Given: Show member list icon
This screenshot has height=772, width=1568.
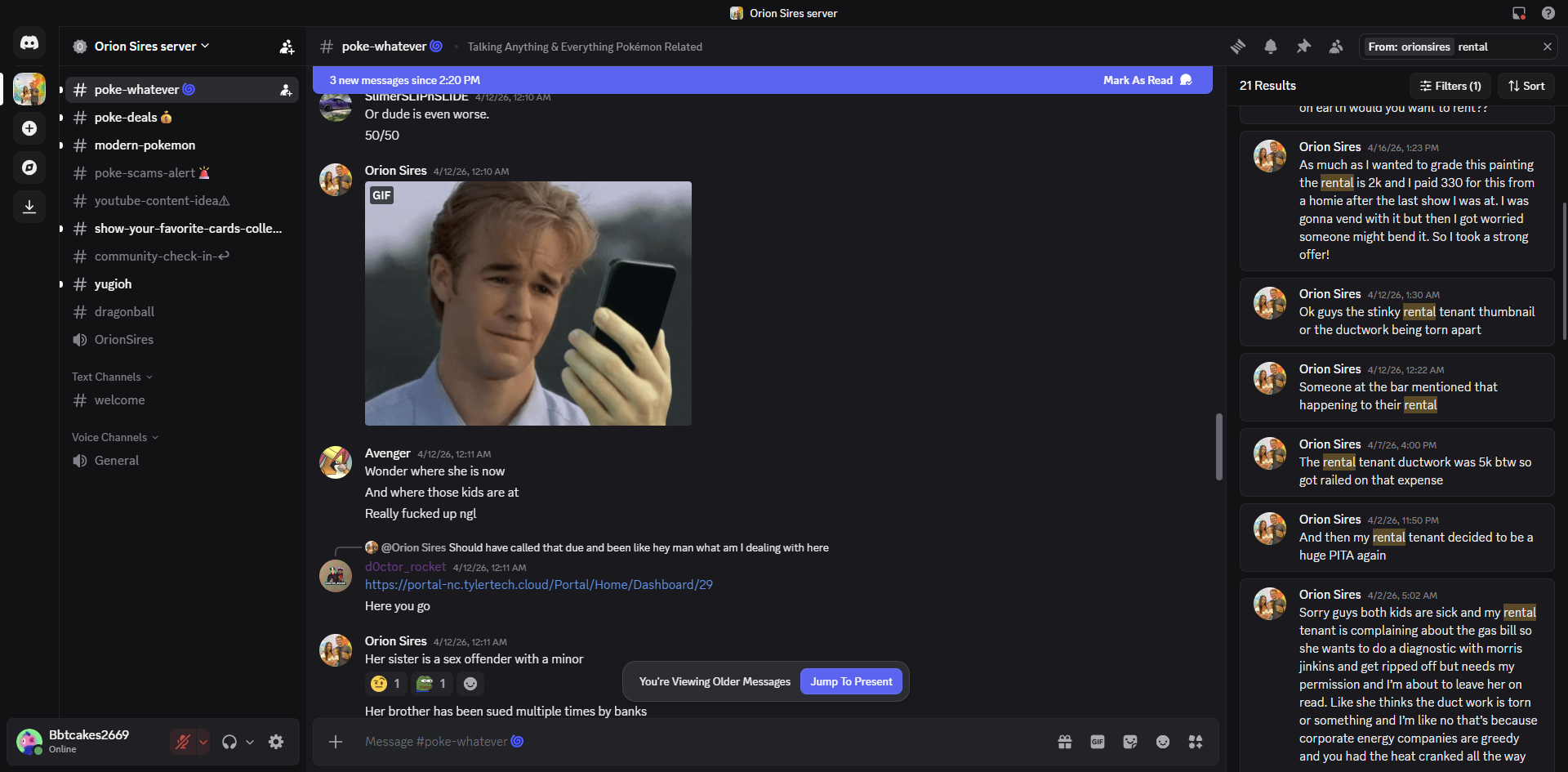Looking at the screenshot, I should (1336, 47).
